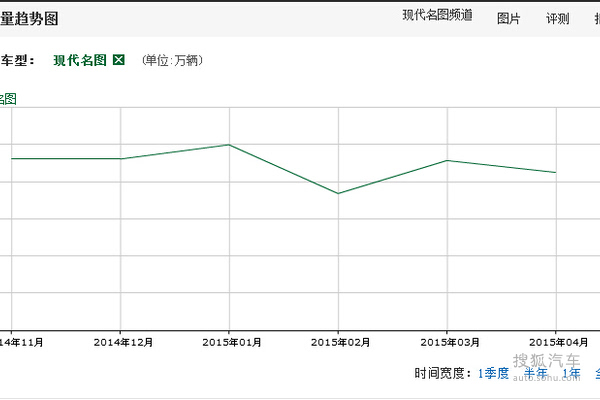Open the 现代名图频道 link
Image resolution: width=600 pixels, height=400 pixels.
(x=437, y=17)
